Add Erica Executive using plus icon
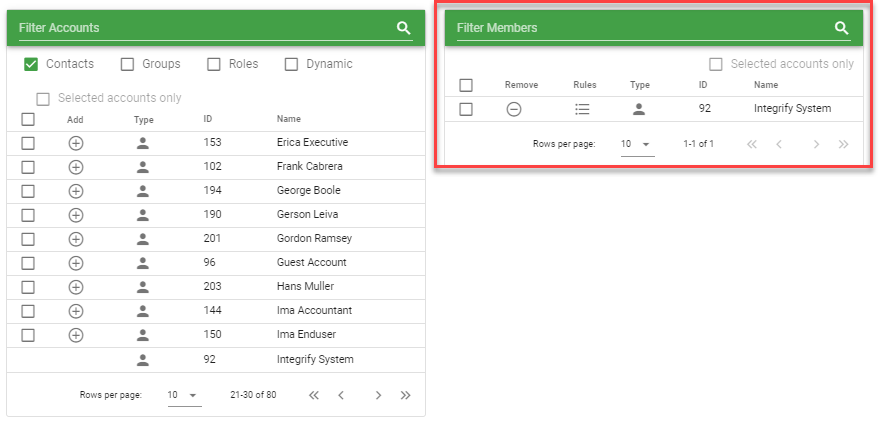 pyautogui.click(x=76, y=143)
